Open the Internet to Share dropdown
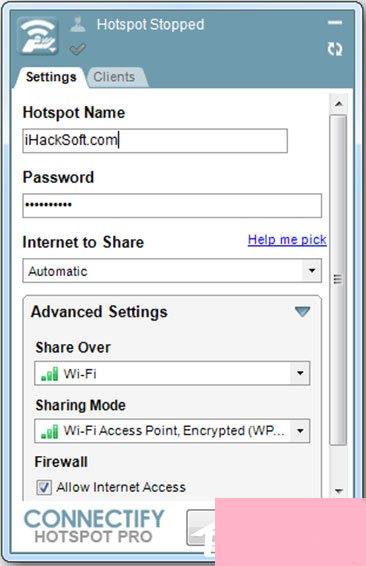 pyautogui.click(x=172, y=270)
